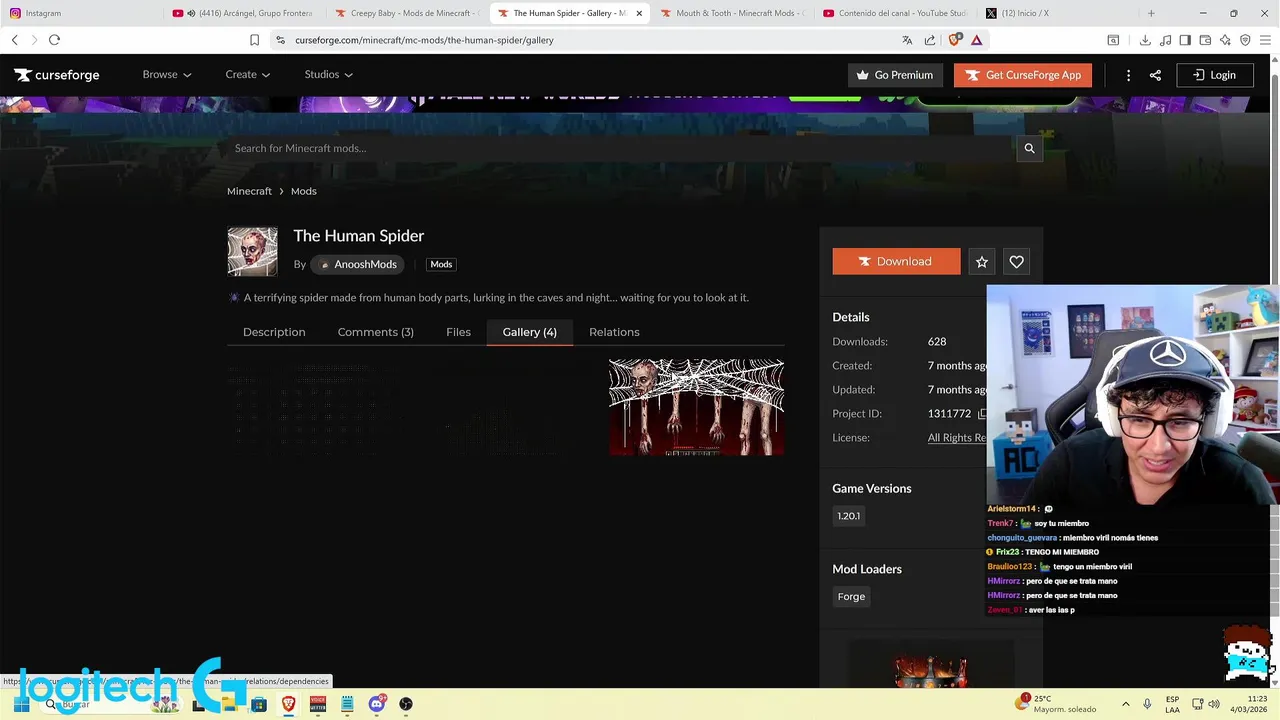Switch to the Contenido del canal YouTube Studio tab

click(895, 13)
